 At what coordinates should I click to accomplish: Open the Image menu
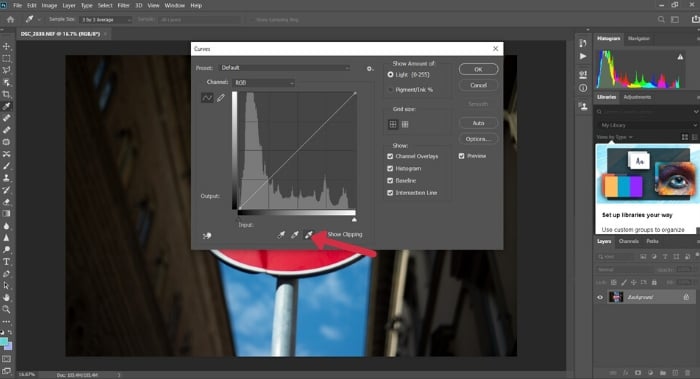[x=49, y=5]
